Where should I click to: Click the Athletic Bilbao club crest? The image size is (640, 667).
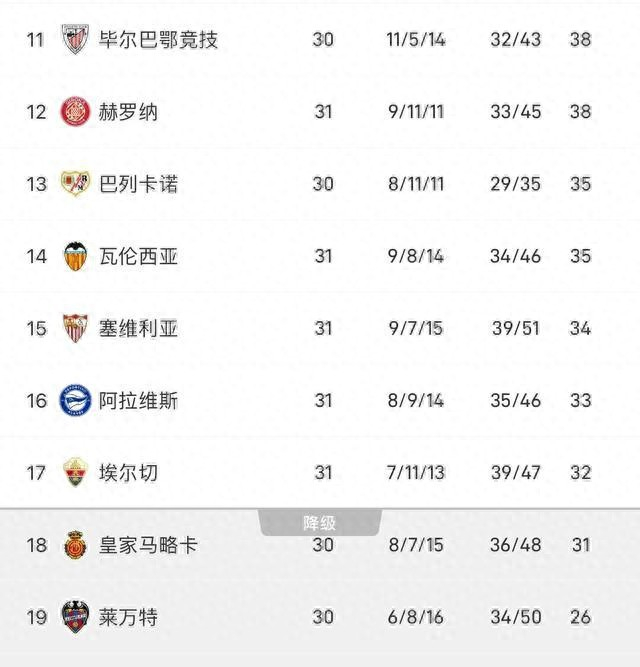click(x=76, y=40)
